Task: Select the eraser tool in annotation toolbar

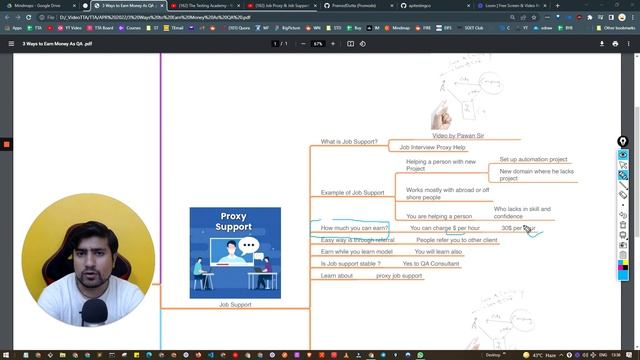Action: pyautogui.click(x=623, y=195)
